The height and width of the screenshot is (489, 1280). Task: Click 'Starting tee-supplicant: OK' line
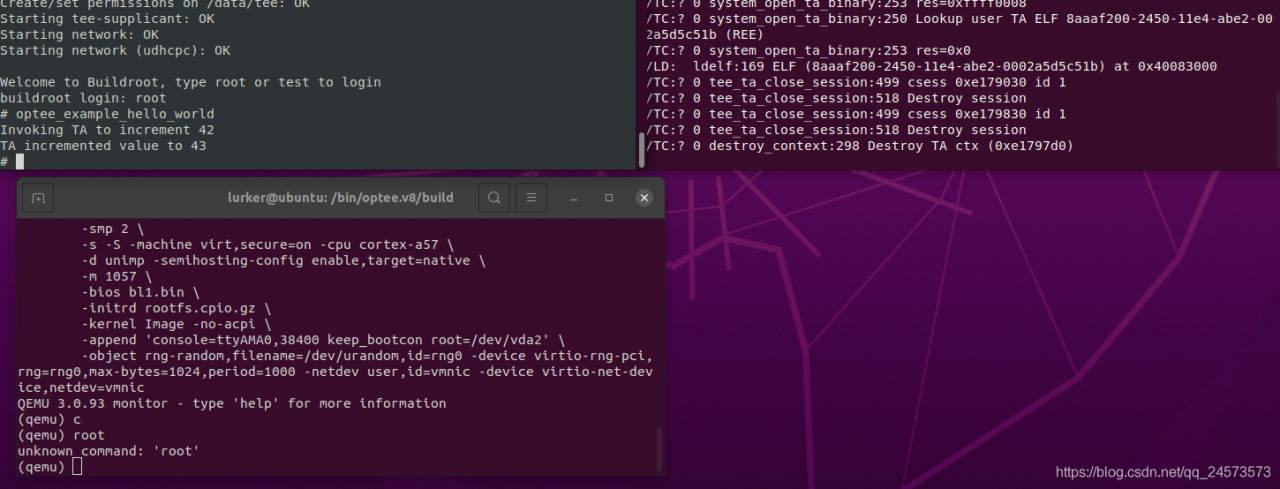tap(107, 18)
